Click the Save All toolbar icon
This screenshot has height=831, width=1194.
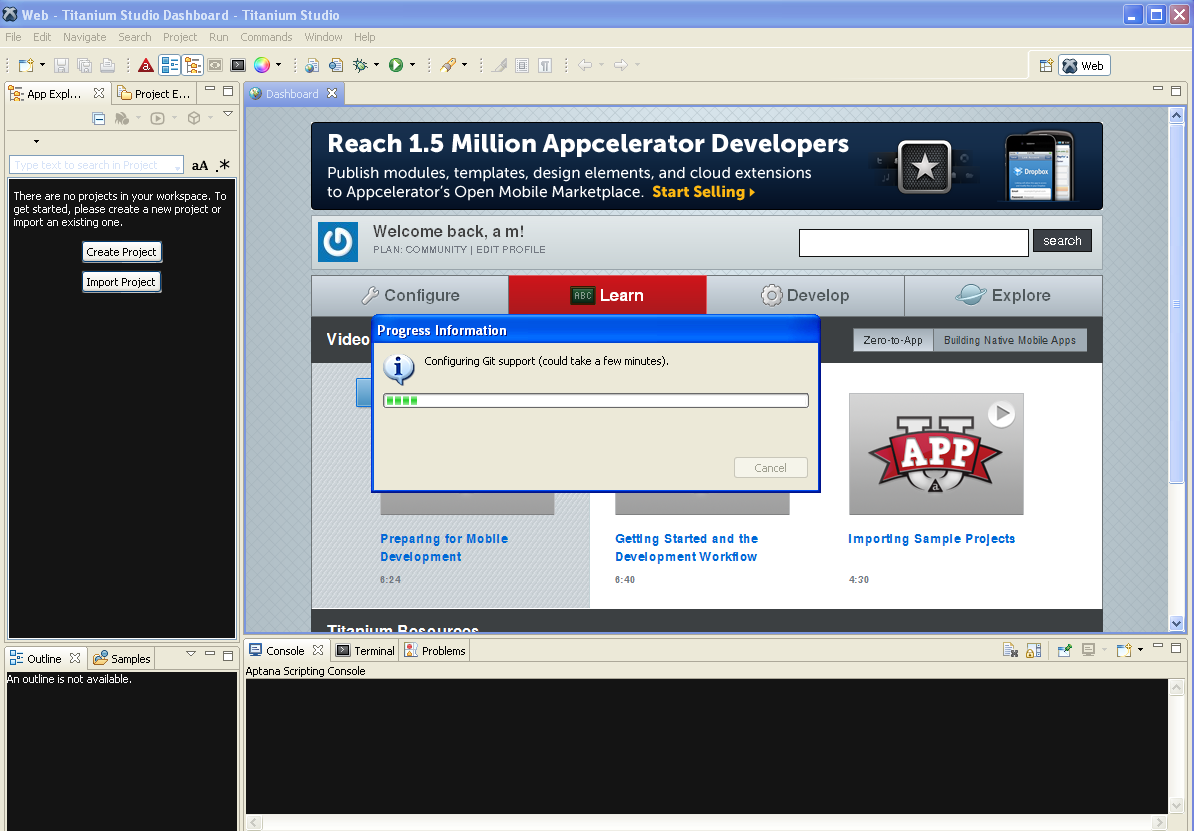[x=85, y=66]
